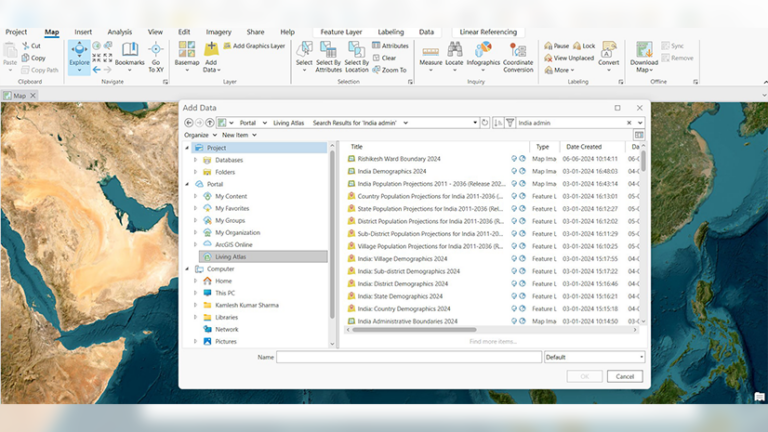This screenshot has width=768, height=432.
Task: Open Coordinate Conversion
Action: point(518,58)
